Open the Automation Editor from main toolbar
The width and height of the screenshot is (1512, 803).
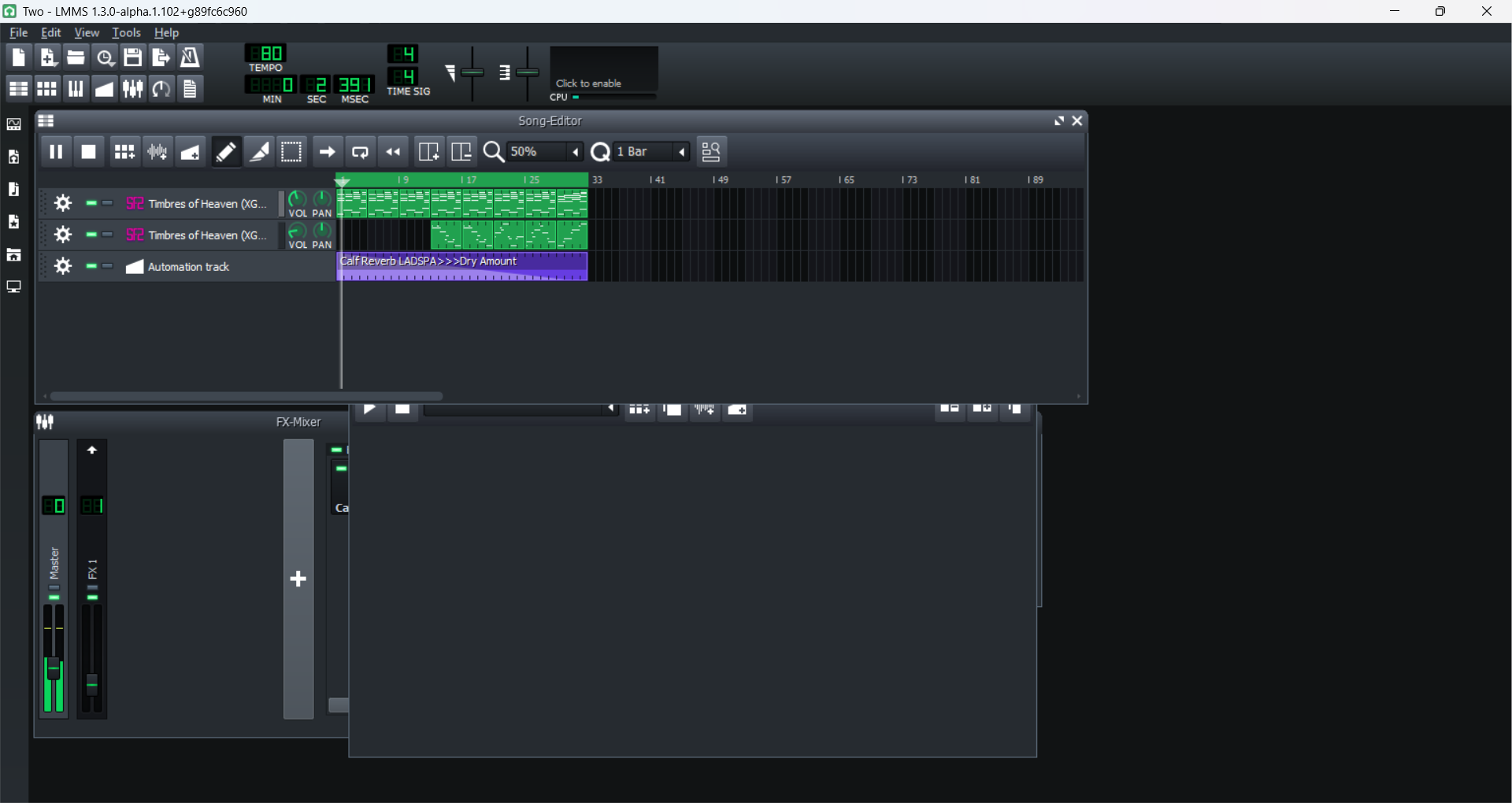[104, 89]
